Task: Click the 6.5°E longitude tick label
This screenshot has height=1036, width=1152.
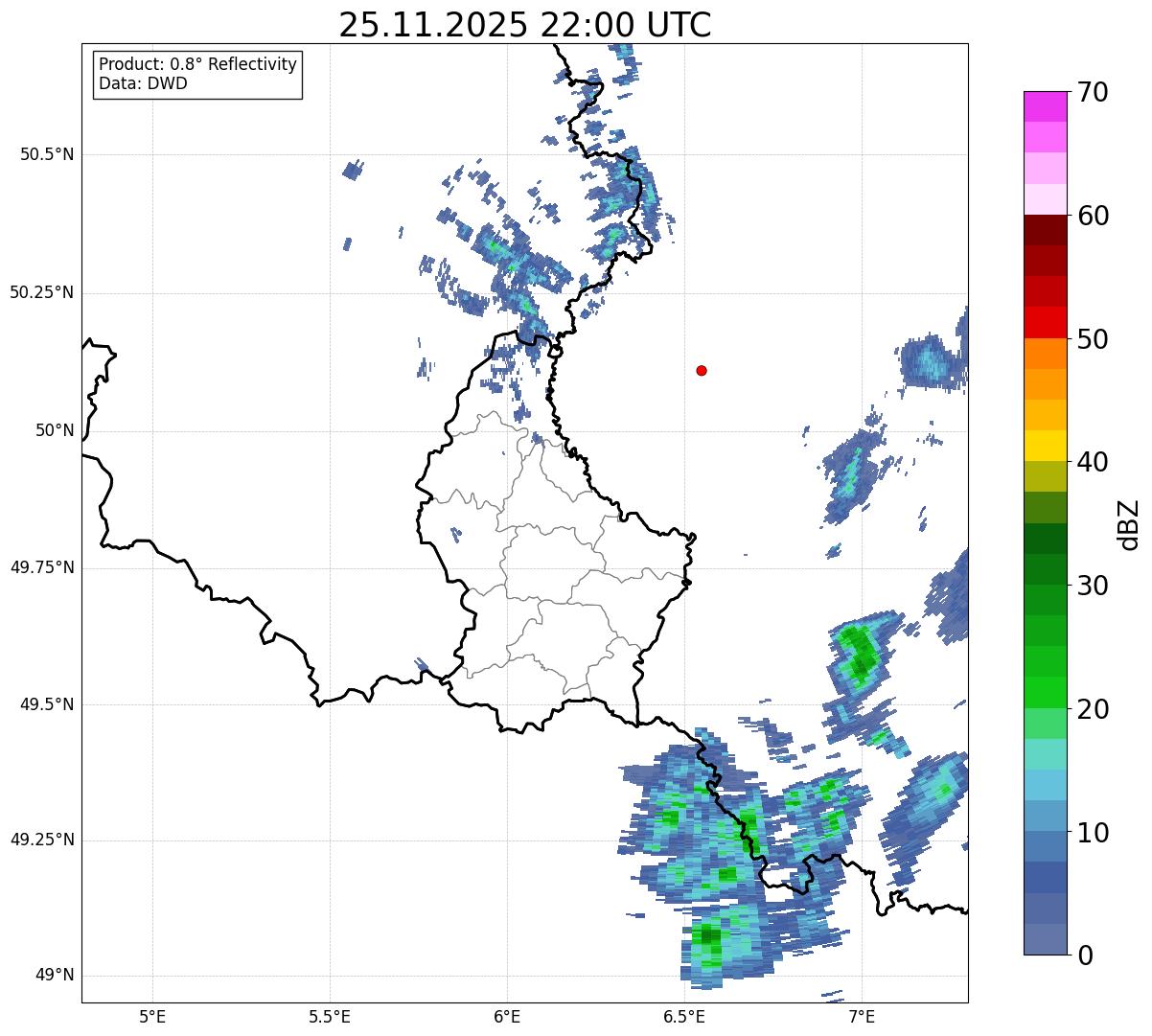Action: (684, 1016)
